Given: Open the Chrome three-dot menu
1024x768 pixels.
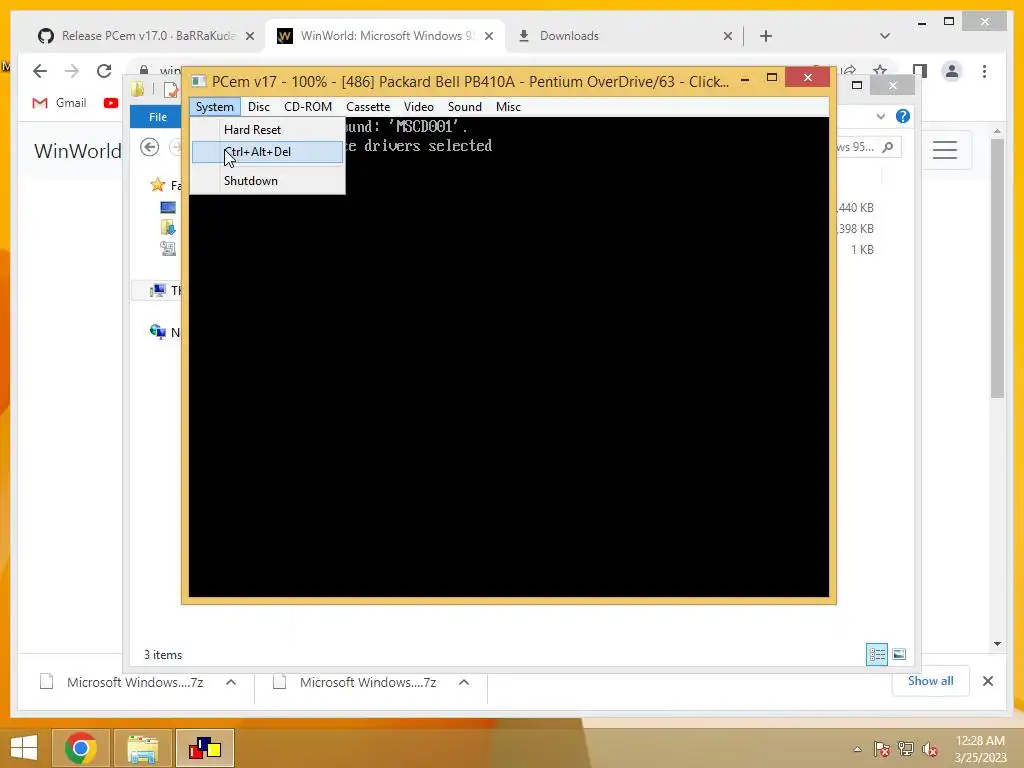Looking at the screenshot, I should click(x=984, y=71).
